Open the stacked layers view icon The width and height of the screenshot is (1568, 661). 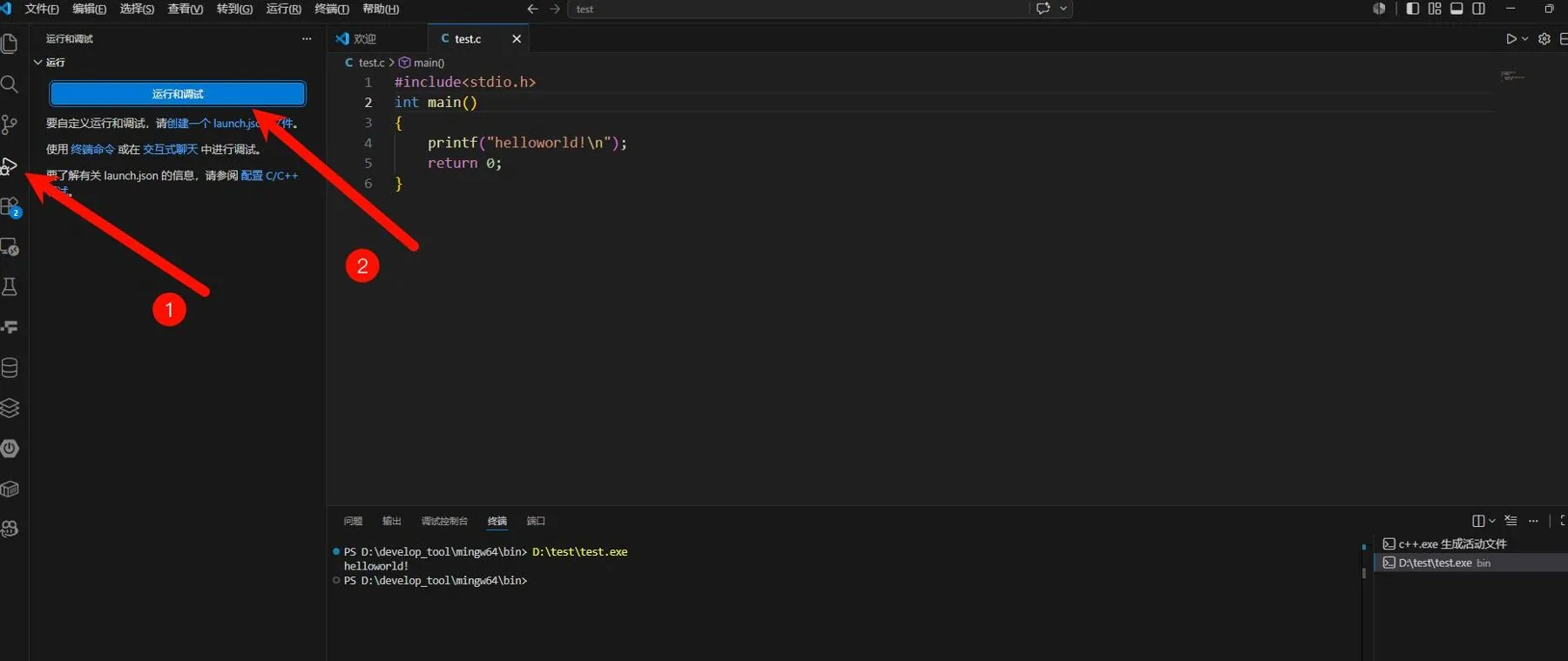(x=10, y=408)
